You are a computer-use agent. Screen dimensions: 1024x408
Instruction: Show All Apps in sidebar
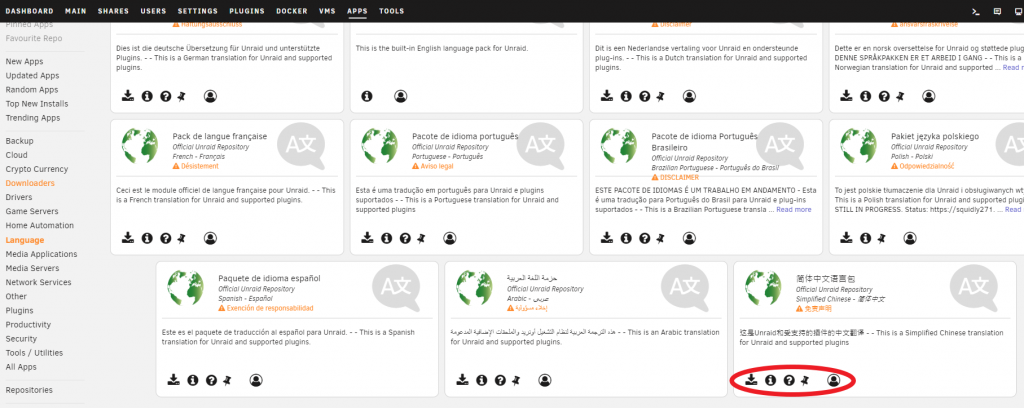pos(21,367)
